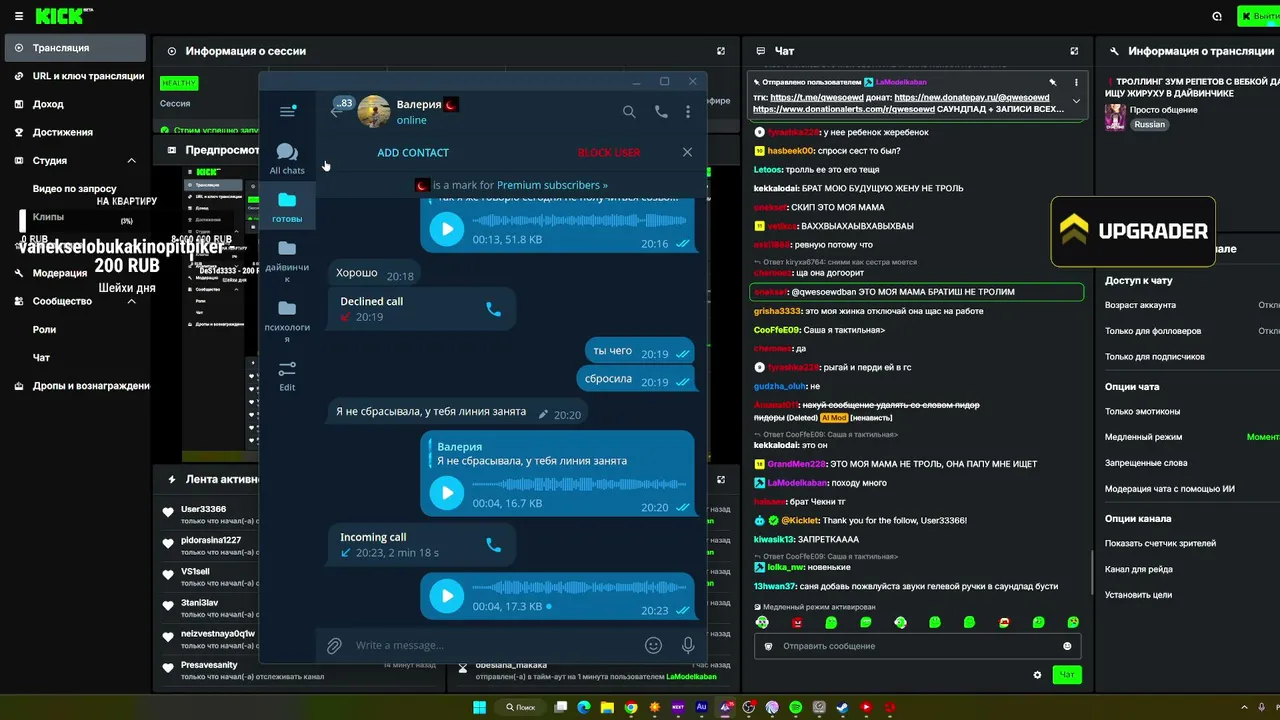Open Spotify from taskbar

(796, 707)
